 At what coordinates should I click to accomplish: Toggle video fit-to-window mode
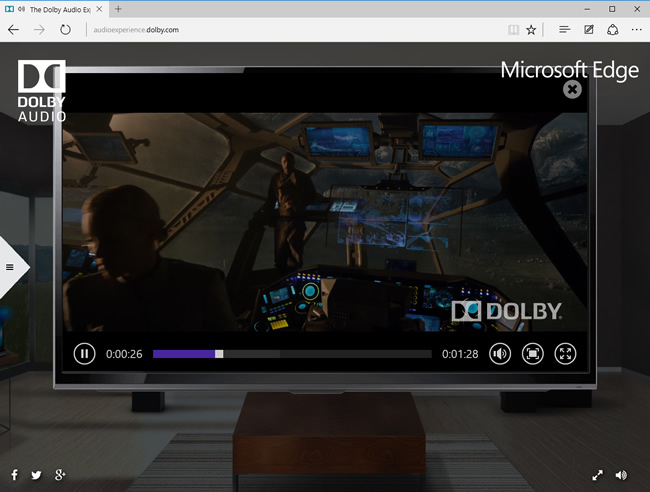pos(533,354)
